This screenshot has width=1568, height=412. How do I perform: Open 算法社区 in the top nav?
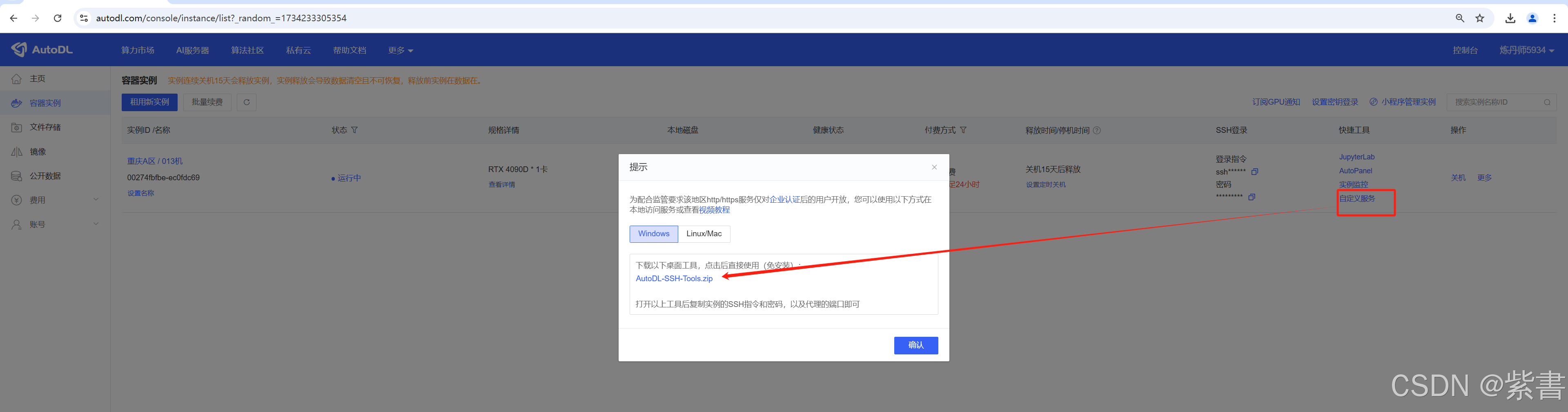tap(247, 51)
